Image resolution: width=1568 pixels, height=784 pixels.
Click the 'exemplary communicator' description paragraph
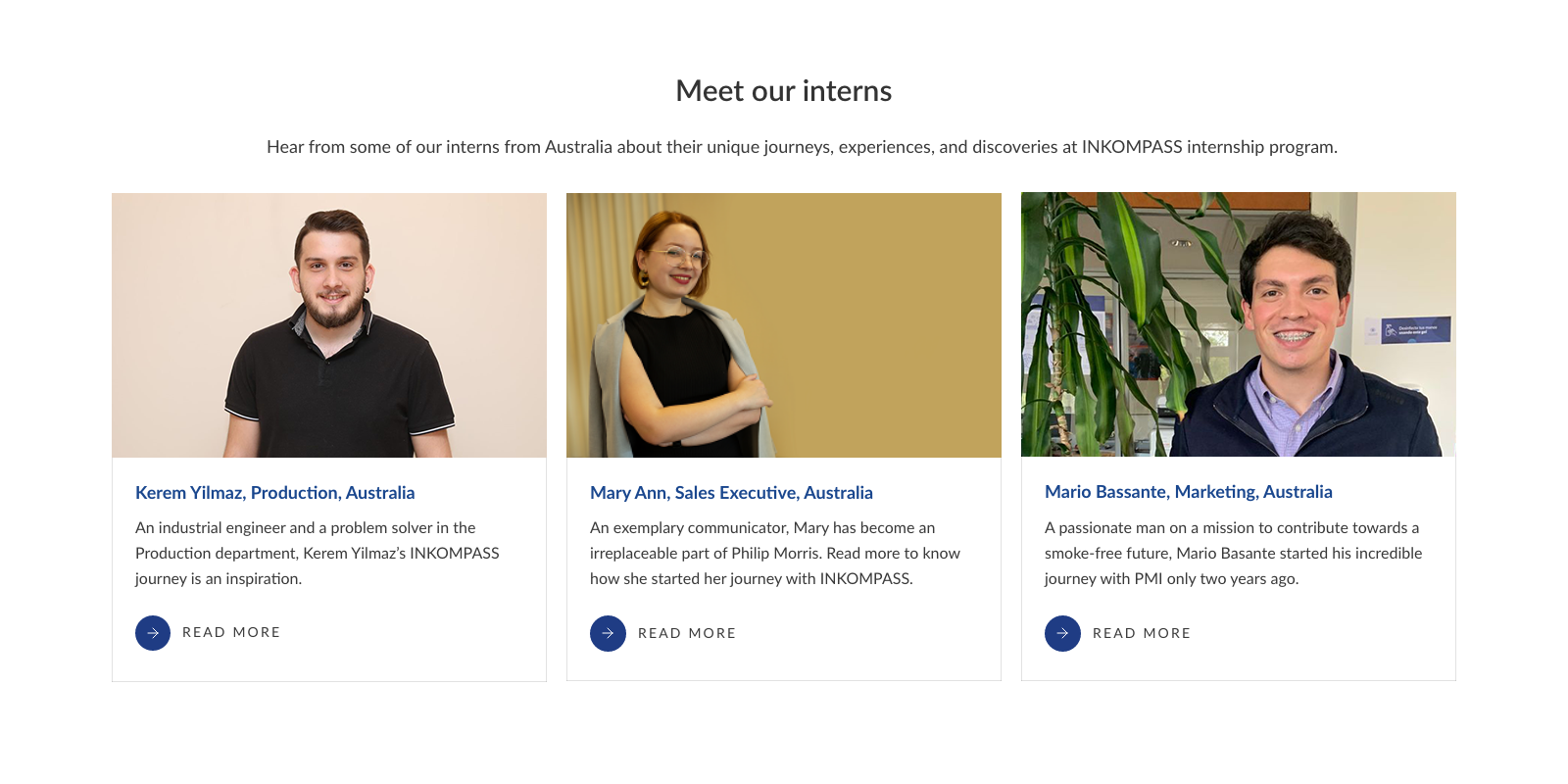tap(774, 554)
